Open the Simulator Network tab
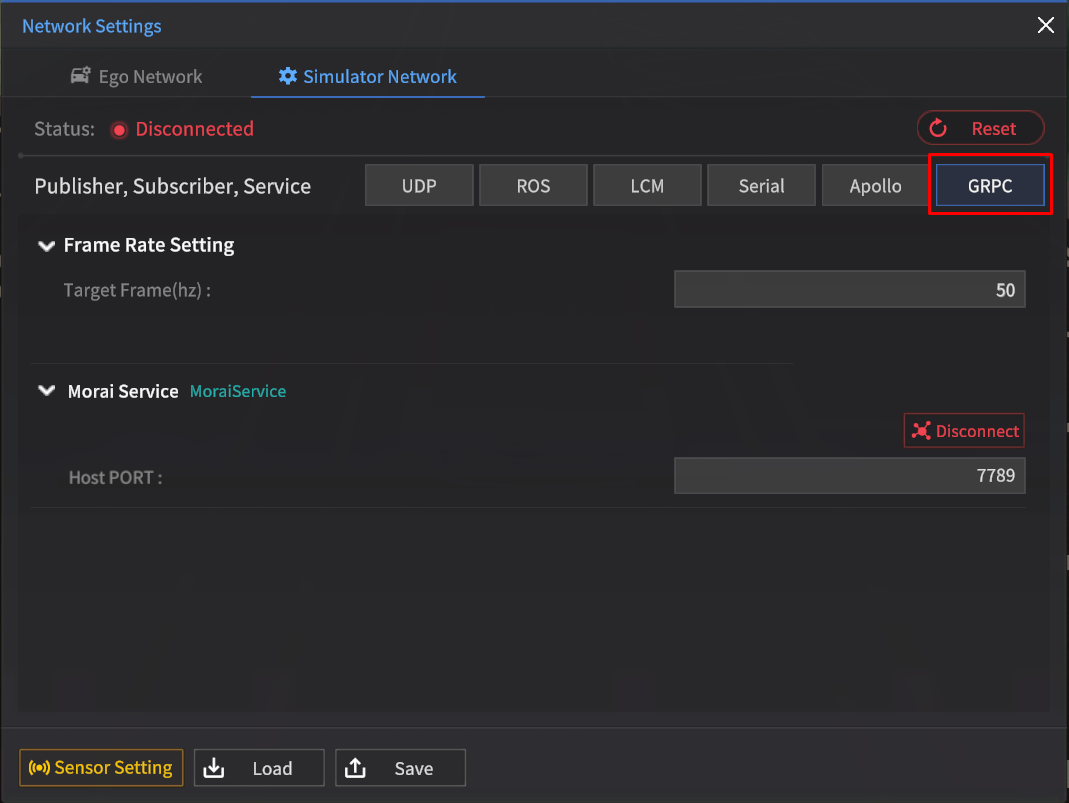1069x803 pixels. pos(367,77)
